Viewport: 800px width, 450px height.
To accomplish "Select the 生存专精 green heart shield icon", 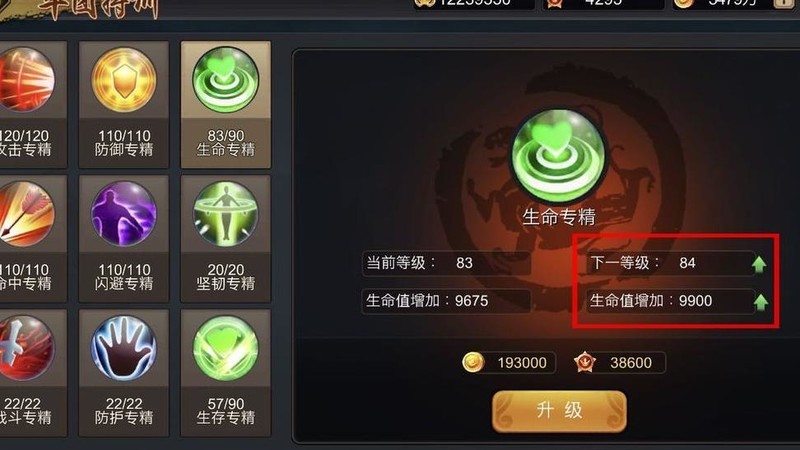I will 226,348.
